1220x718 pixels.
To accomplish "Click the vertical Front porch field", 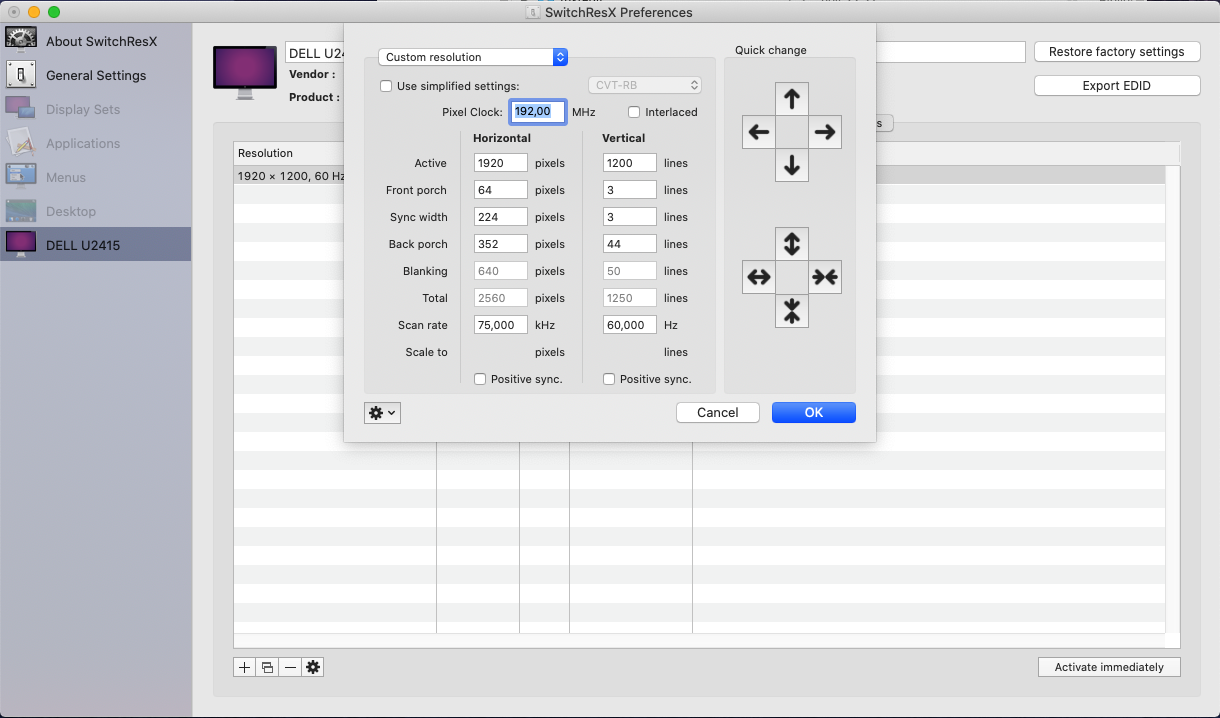I will 630,190.
